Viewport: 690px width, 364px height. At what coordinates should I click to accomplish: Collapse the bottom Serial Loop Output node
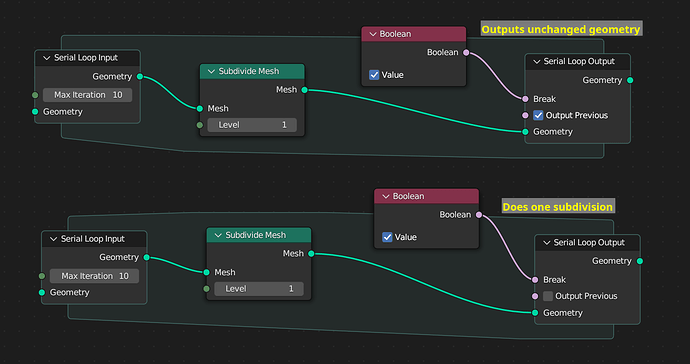click(547, 243)
